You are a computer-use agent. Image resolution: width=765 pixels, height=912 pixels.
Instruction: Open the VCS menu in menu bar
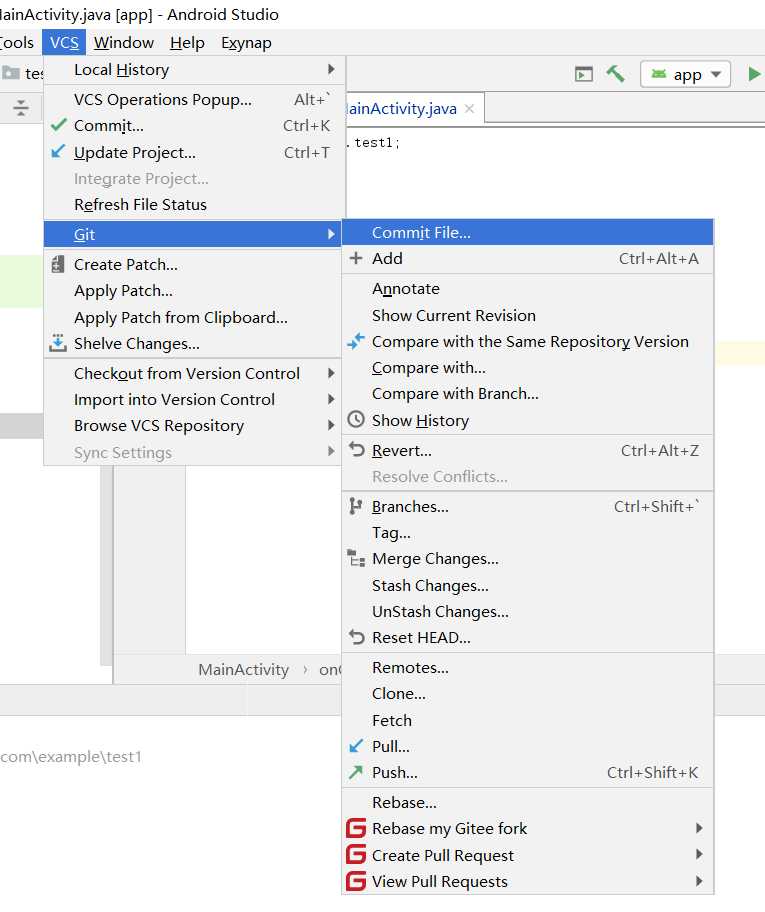[x=64, y=42]
